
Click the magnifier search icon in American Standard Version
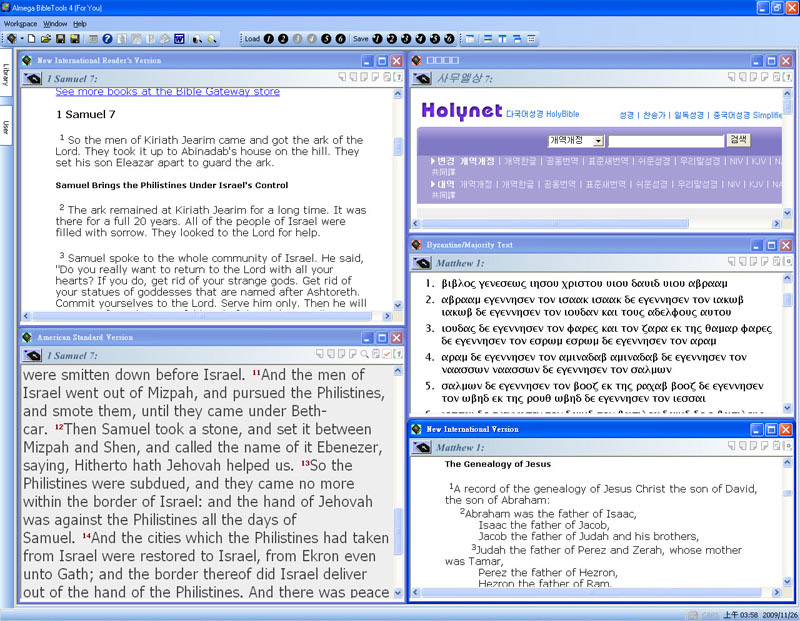(364, 354)
